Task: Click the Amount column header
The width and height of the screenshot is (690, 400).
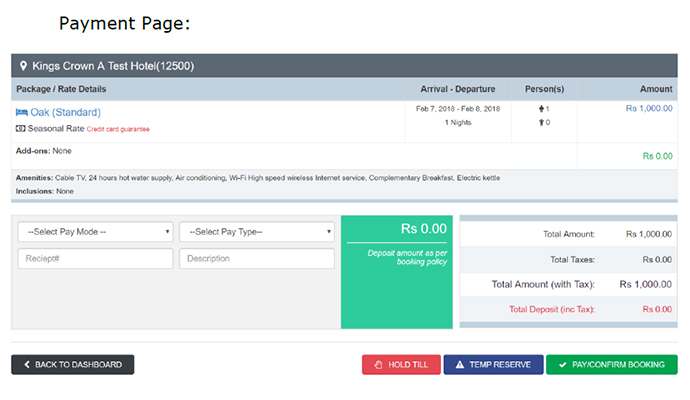Action: tap(656, 89)
